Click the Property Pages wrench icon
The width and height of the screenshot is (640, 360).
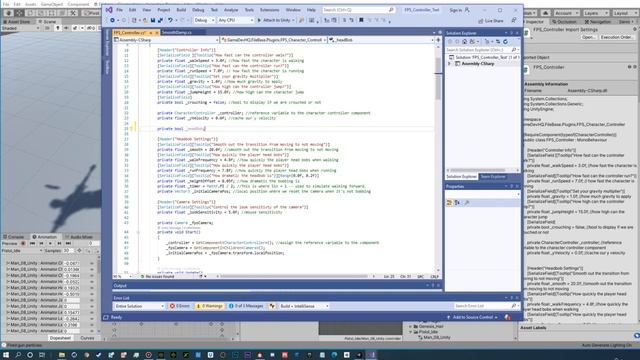467,202
